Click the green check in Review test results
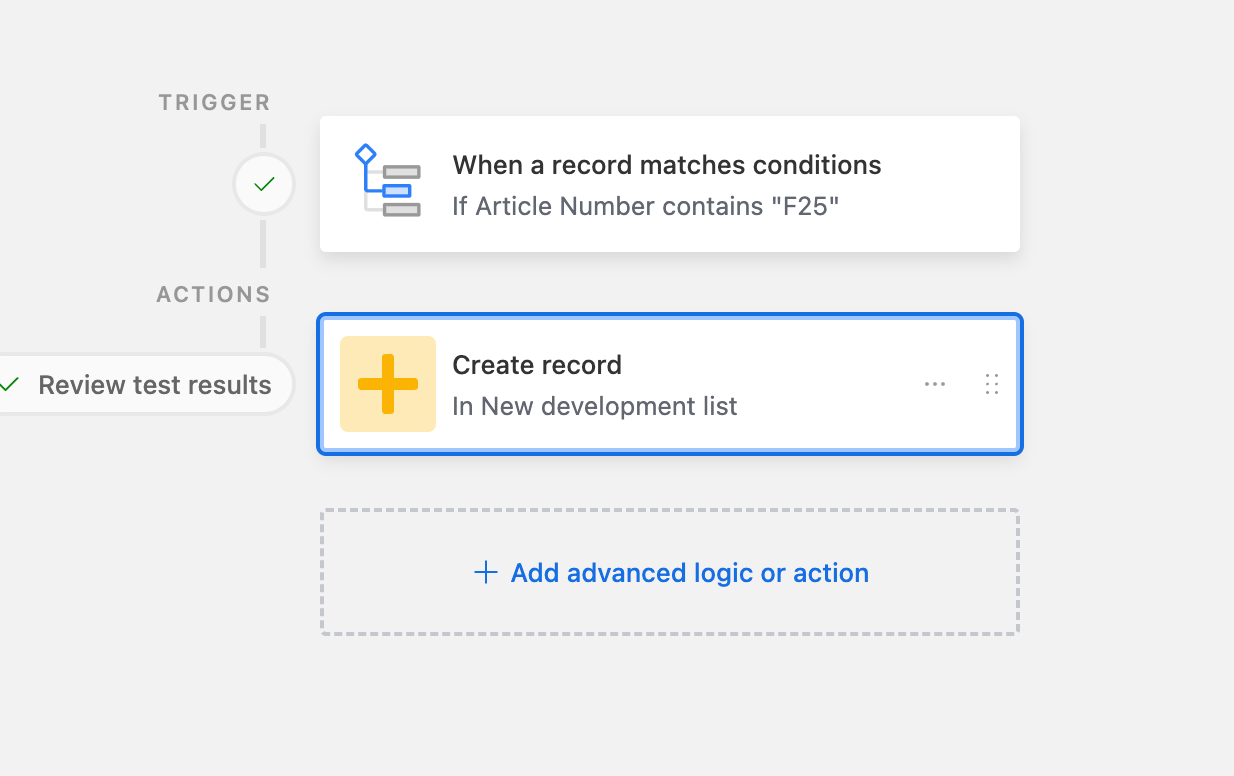The width and height of the screenshot is (1234, 776). click(10, 385)
